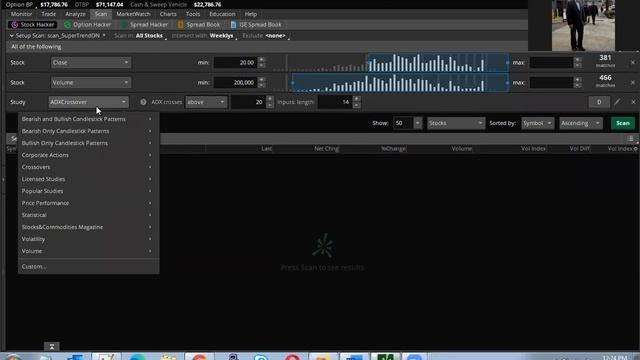Remove the Stock Volume filter row

pos(633,82)
